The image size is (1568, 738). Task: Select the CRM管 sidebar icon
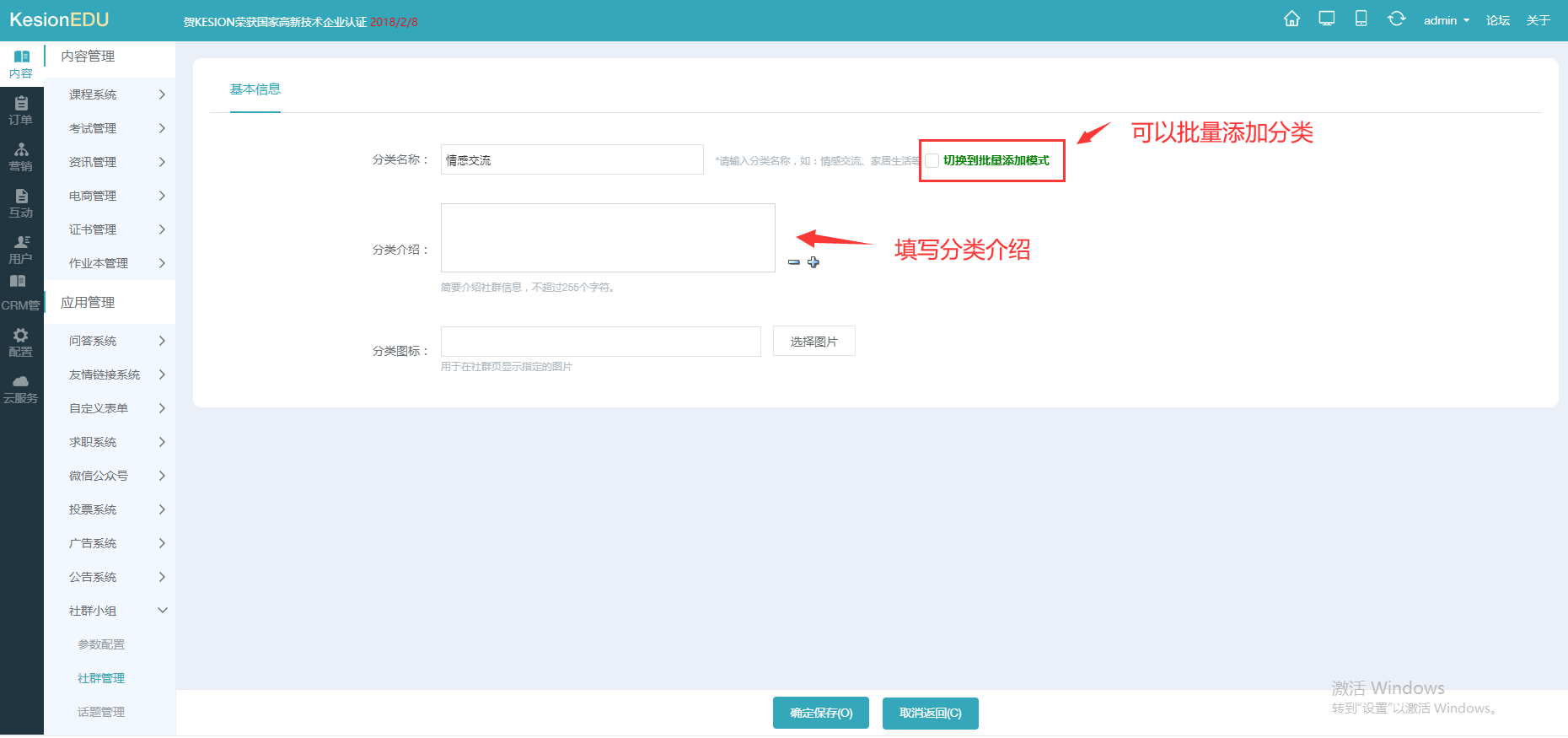click(22, 294)
